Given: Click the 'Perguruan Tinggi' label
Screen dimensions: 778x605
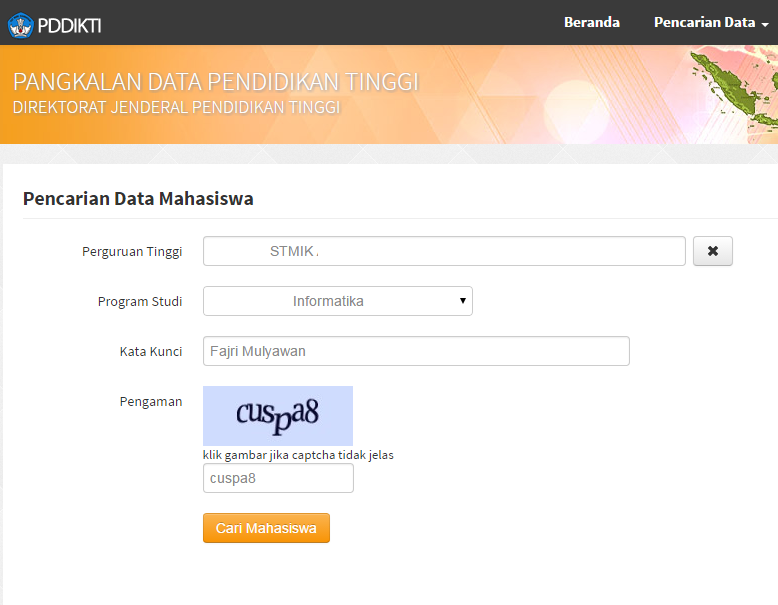Looking at the screenshot, I should [x=132, y=252].
